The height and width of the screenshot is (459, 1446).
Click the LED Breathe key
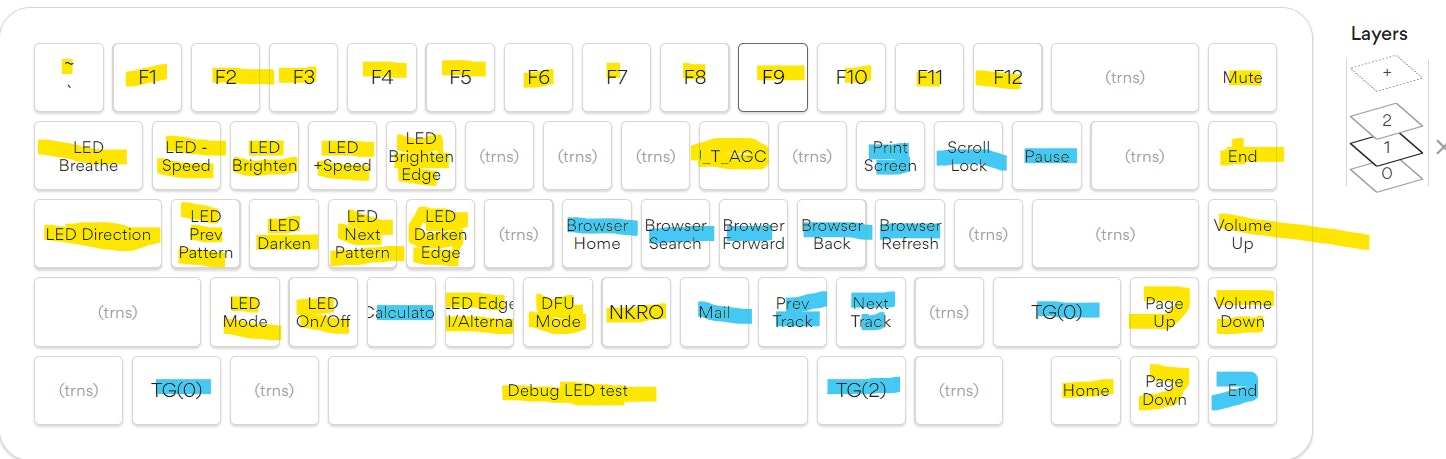pos(88,156)
